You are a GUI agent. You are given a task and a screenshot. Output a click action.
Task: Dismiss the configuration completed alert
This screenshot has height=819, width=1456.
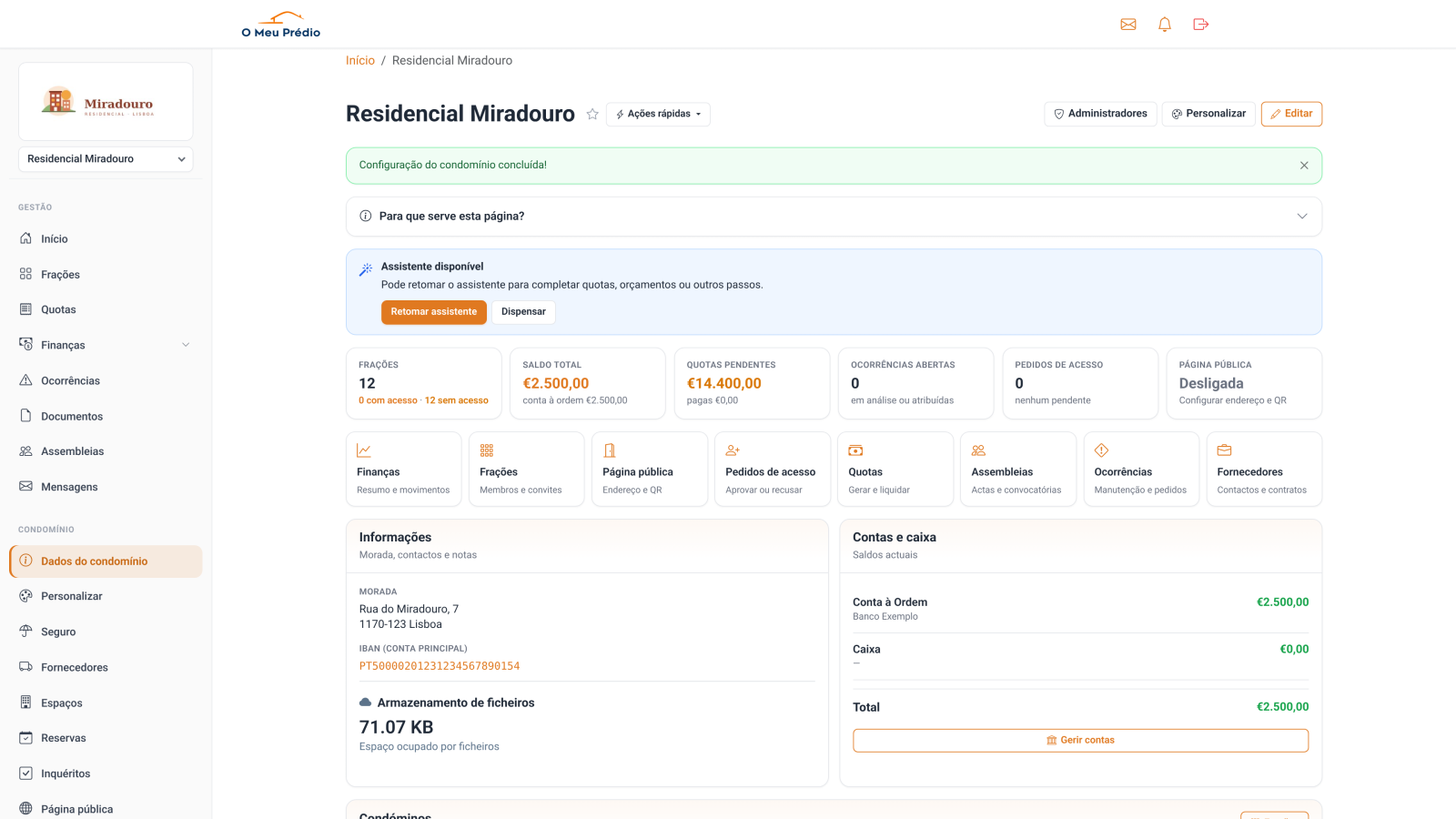[x=1304, y=166]
